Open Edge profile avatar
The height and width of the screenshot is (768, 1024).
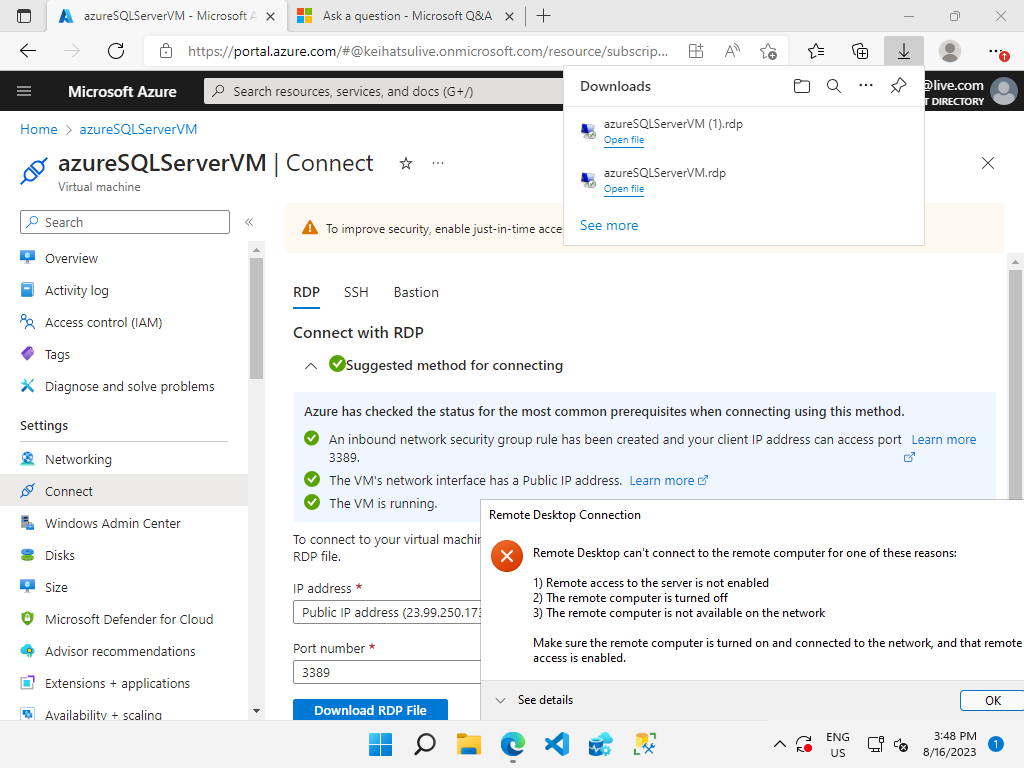coord(950,51)
